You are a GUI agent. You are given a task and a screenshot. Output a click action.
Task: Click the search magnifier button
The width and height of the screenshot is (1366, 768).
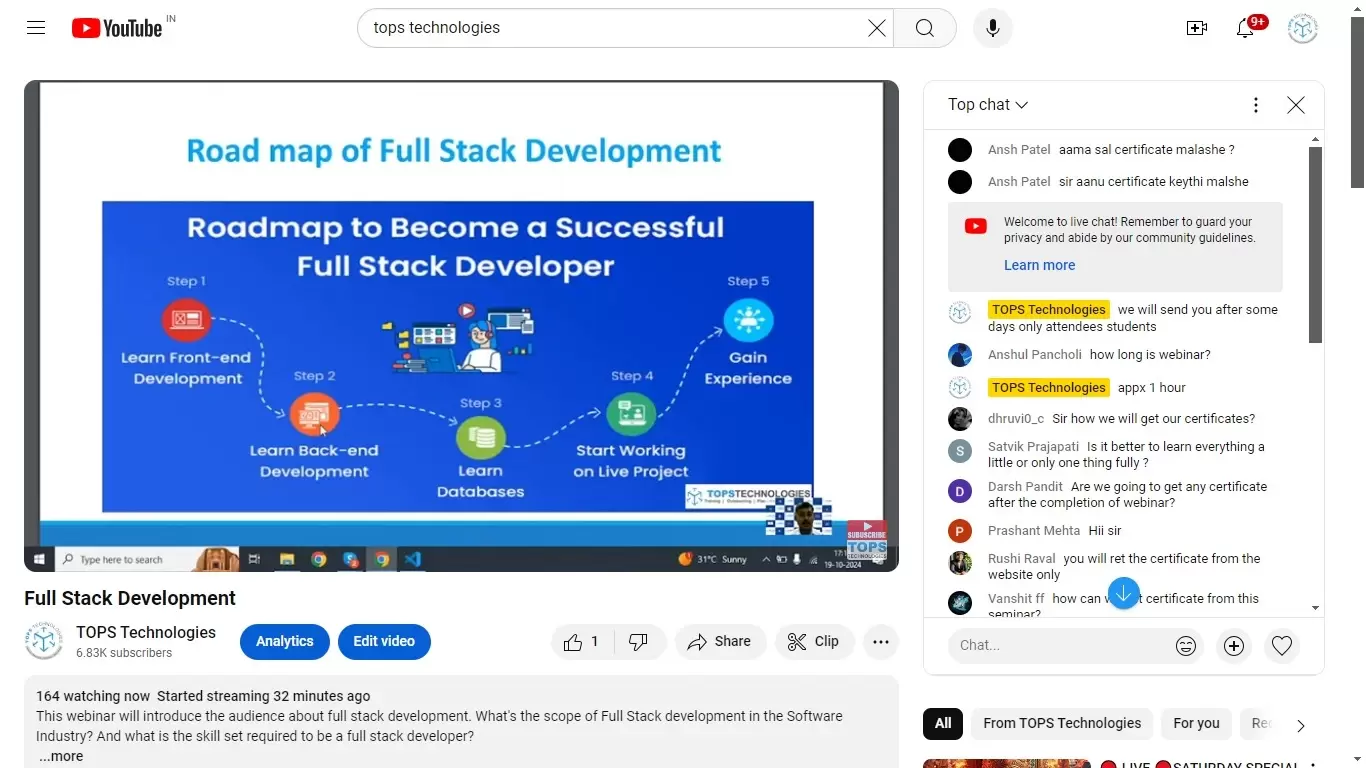point(925,28)
